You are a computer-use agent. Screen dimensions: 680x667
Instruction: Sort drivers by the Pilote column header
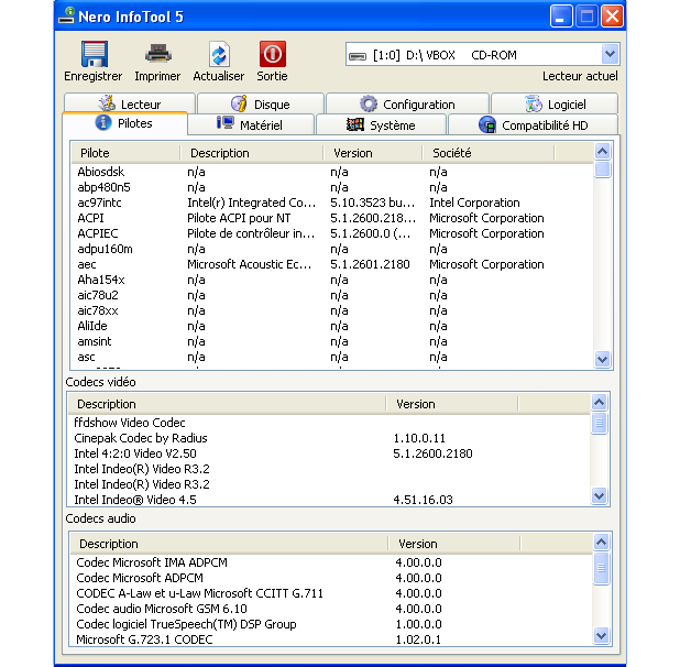[x=125, y=153]
